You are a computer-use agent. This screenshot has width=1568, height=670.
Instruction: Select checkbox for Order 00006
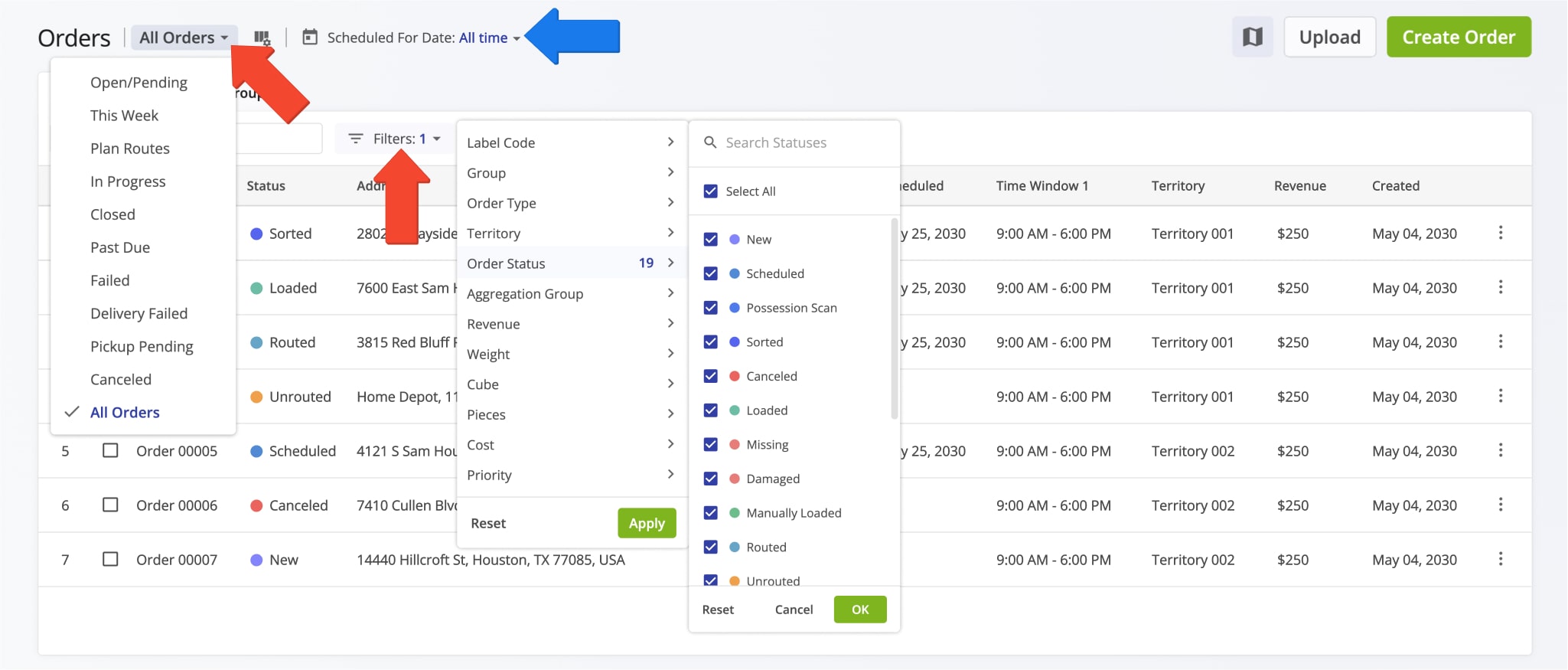point(110,505)
